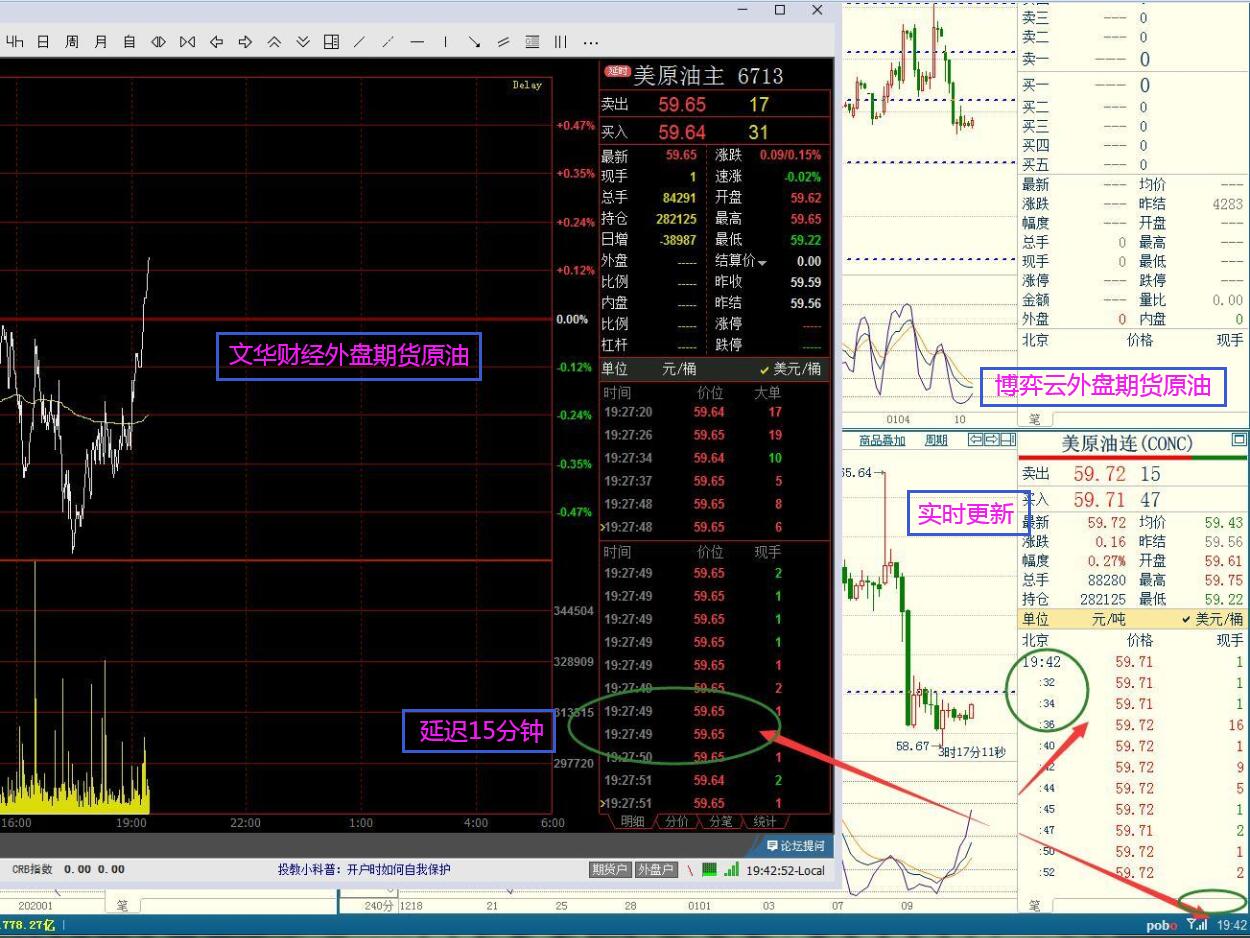
Task: Switch to monthly (月) K-line period
Action: pos(100,42)
